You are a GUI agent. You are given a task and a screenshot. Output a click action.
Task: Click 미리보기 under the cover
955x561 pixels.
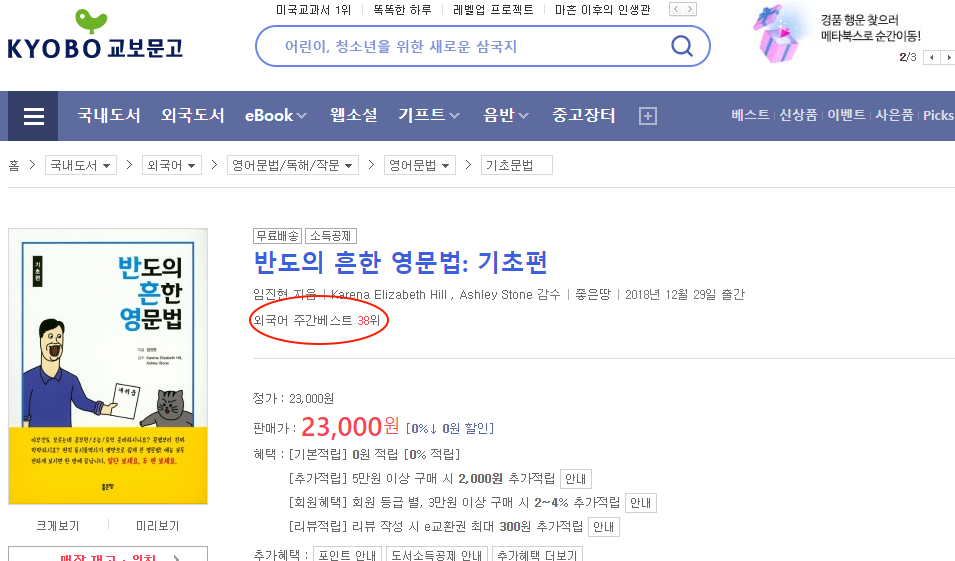point(157,526)
